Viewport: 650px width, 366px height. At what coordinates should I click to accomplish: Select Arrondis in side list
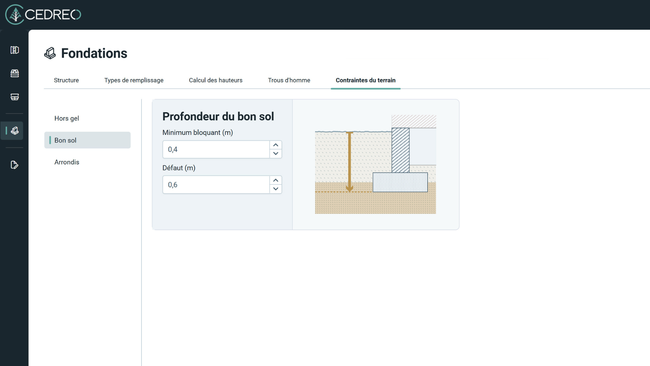point(87,162)
